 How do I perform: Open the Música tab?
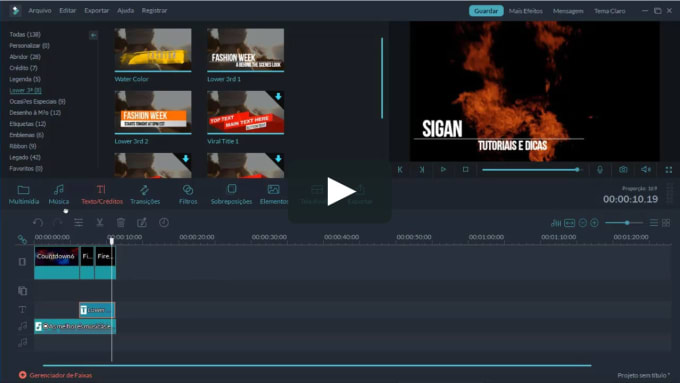[x=59, y=194]
